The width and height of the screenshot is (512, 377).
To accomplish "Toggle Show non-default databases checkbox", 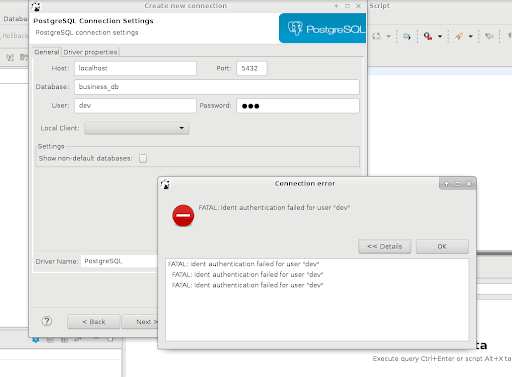I will (143, 158).
